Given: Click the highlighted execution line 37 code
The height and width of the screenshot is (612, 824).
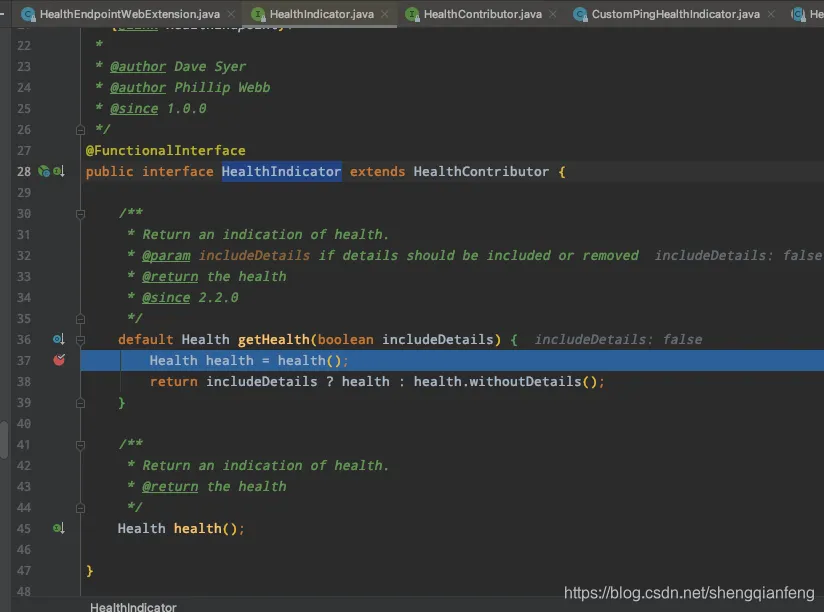Looking at the screenshot, I should [248, 360].
